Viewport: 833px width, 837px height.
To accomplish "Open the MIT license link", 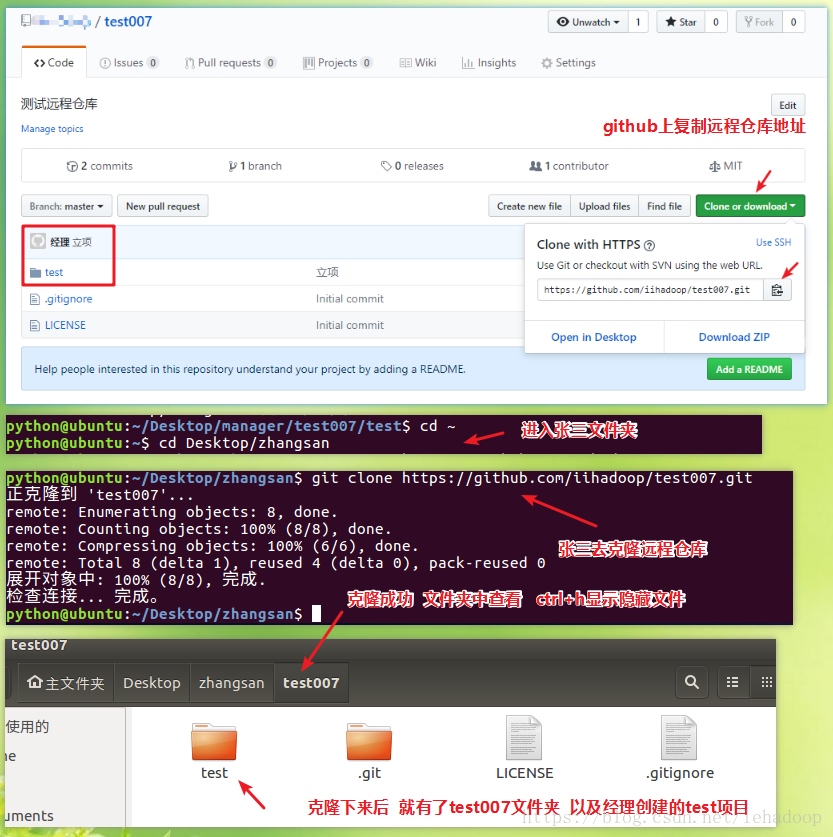I will point(726,166).
